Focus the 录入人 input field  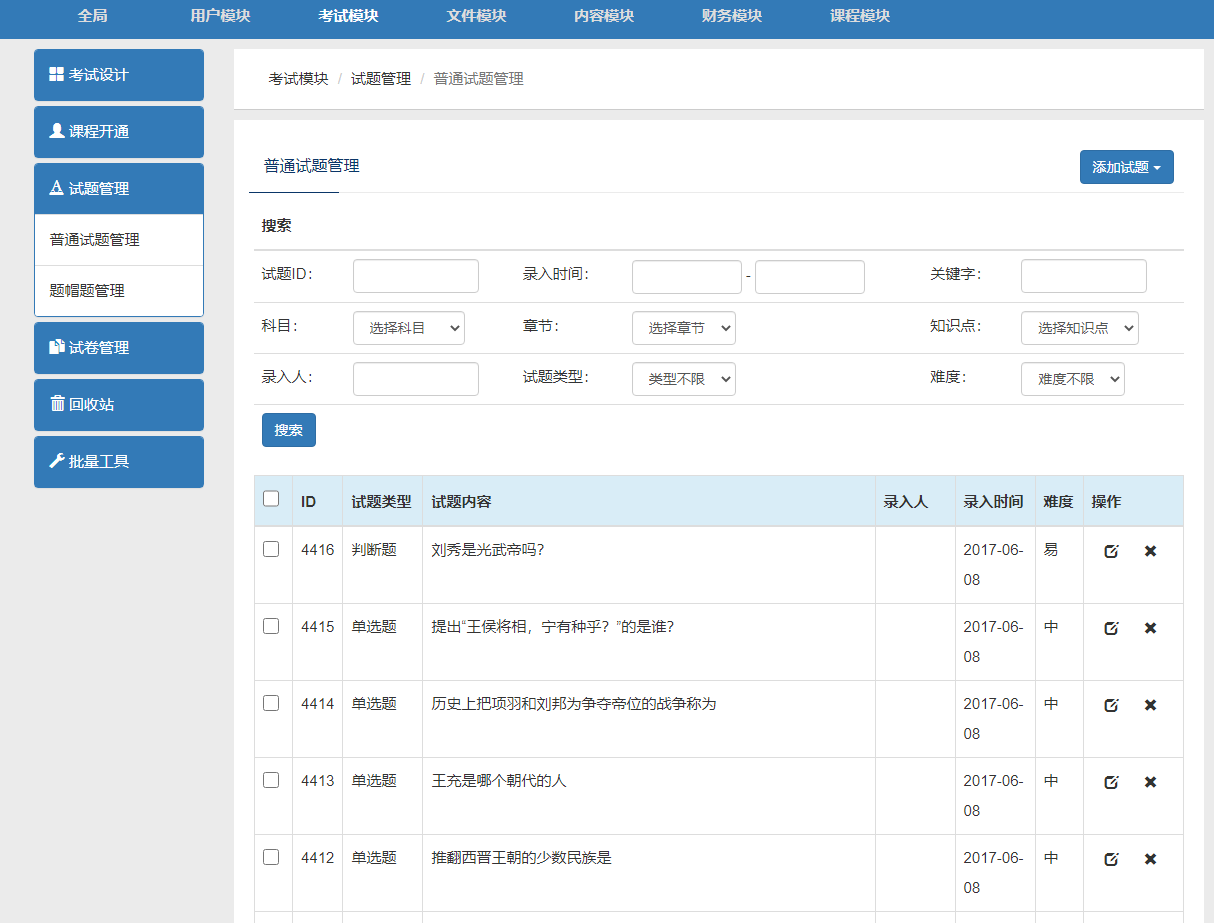pyautogui.click(x=416, y=379)
